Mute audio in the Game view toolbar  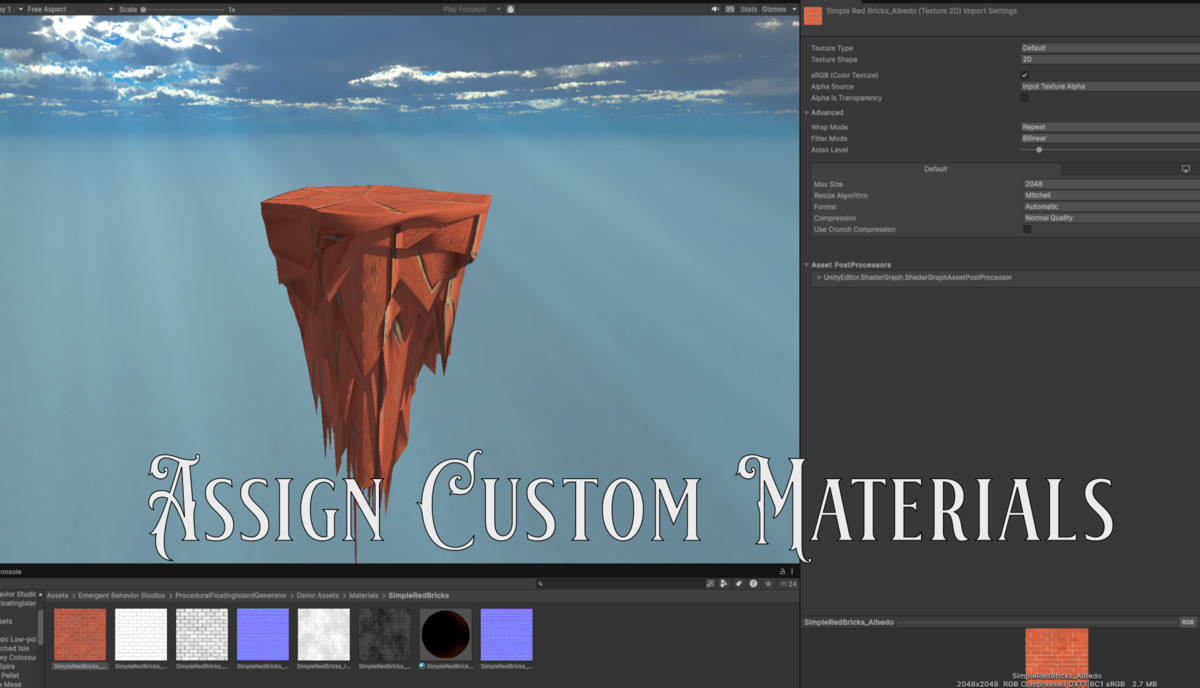point(715,8)
